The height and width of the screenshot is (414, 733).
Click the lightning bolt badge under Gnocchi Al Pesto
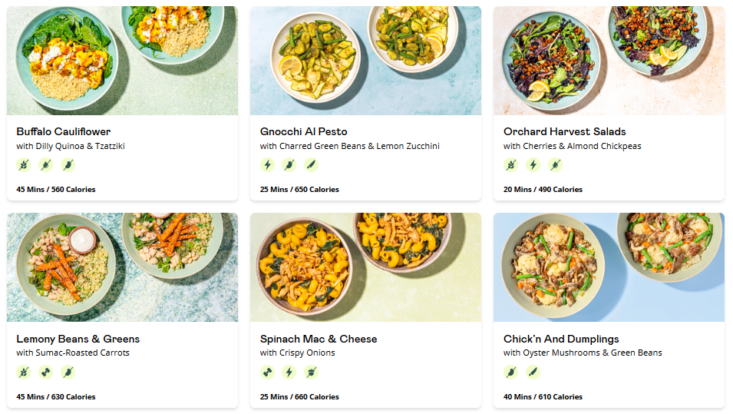point(289,165)
